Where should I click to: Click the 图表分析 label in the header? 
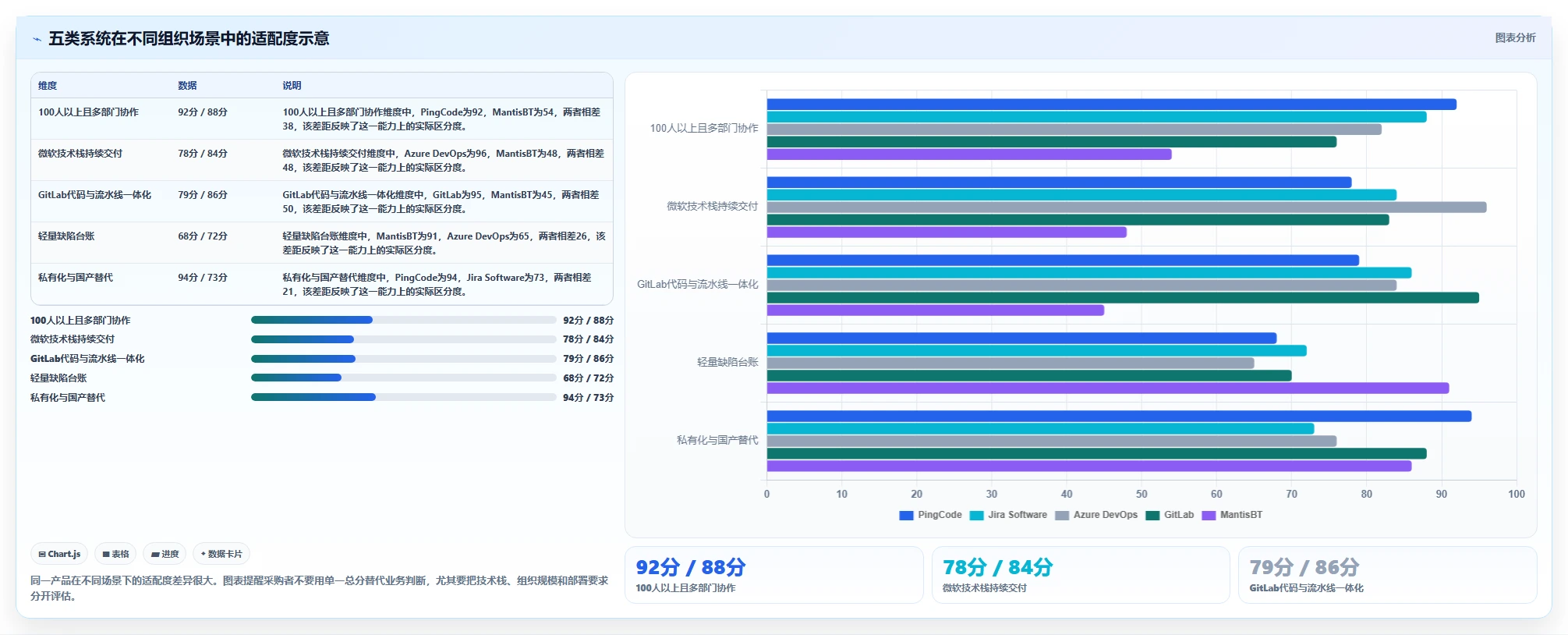point(1515,37)
